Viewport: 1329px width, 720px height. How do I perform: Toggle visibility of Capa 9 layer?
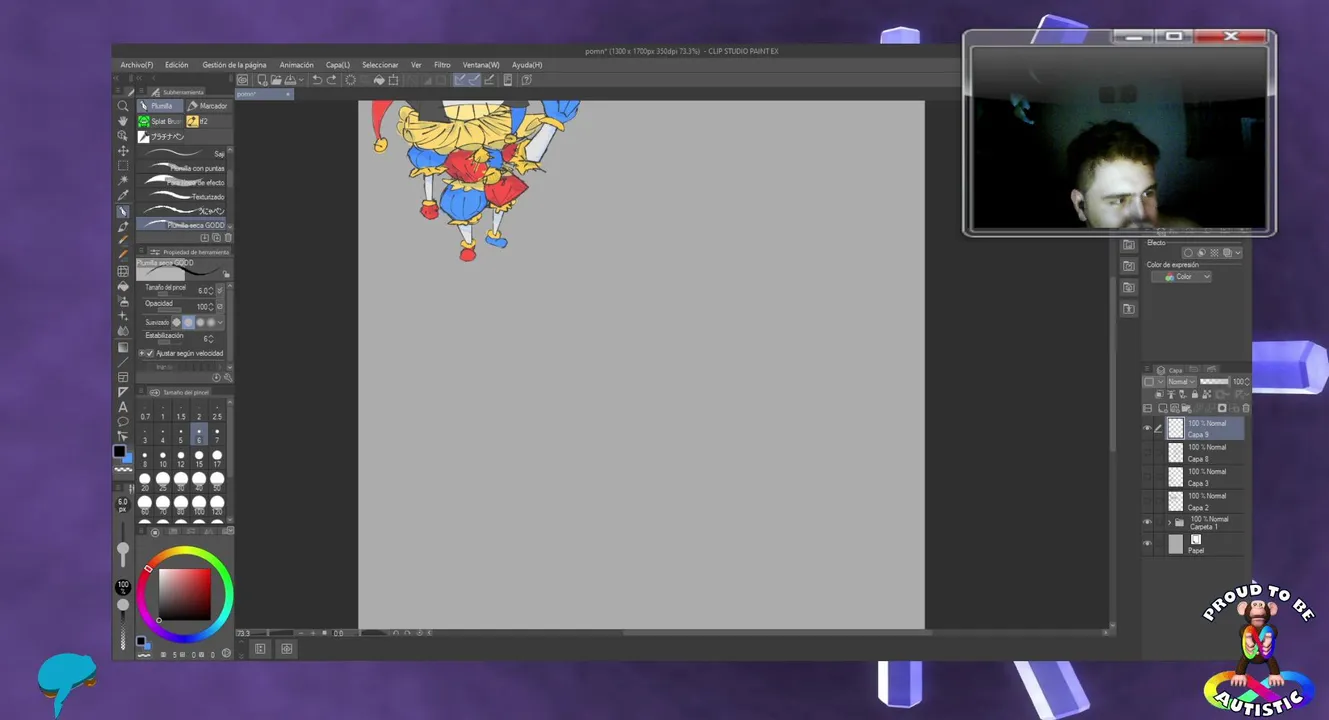point(1147,428)
